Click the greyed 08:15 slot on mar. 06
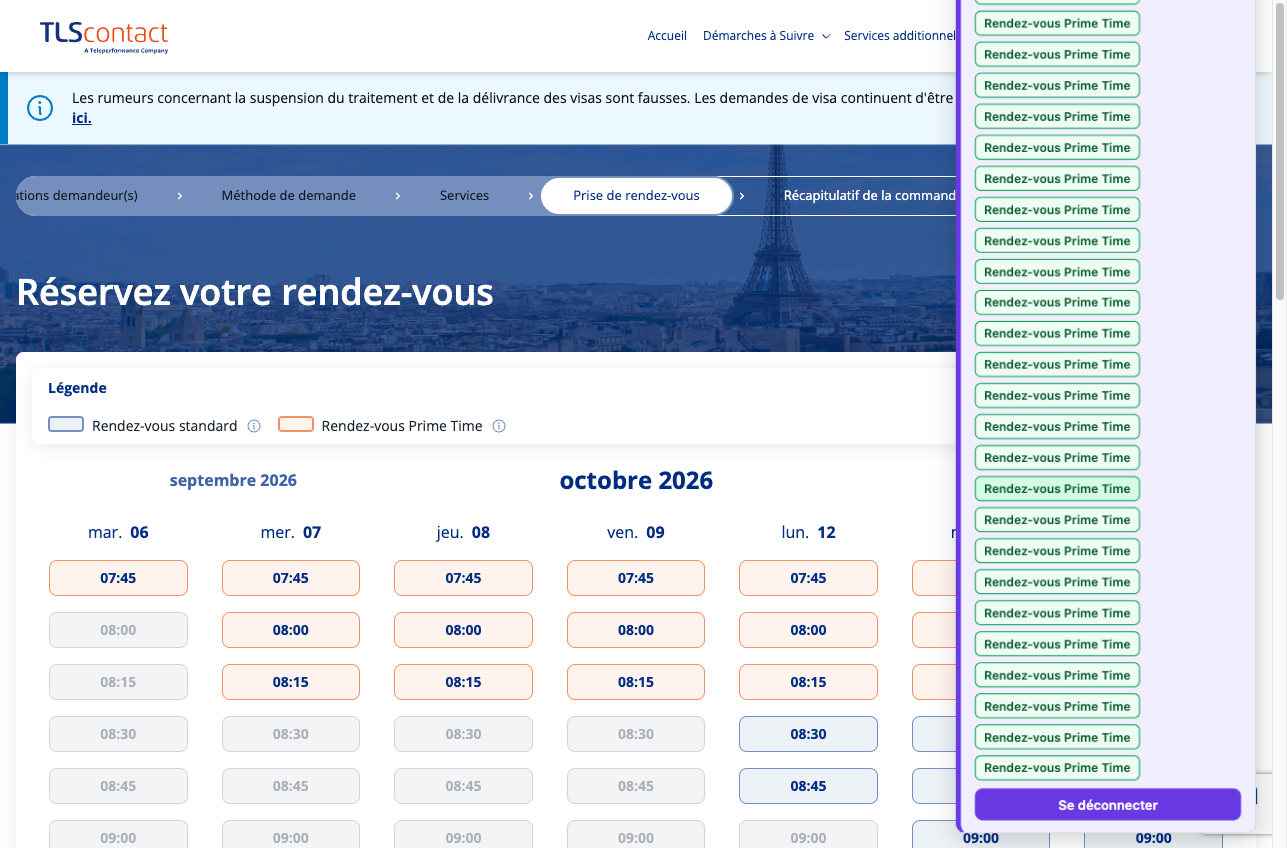Screen dimensions: 1287x848 pyautogui.click(x=118, y=682)
